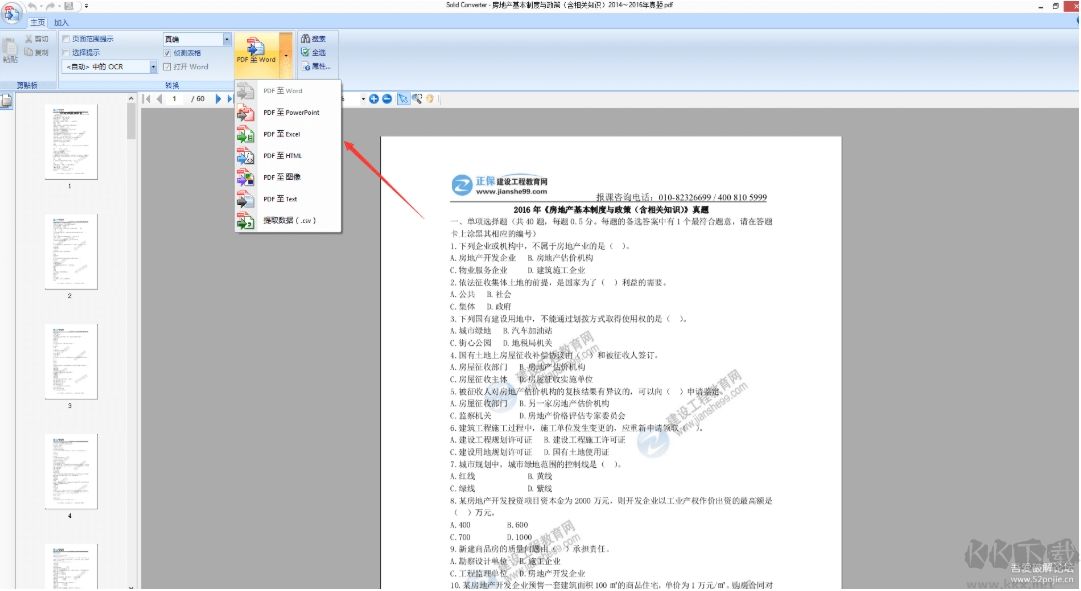
Task: Select "PDF 至 Excel" conversion option
Action: click(284, 134)
